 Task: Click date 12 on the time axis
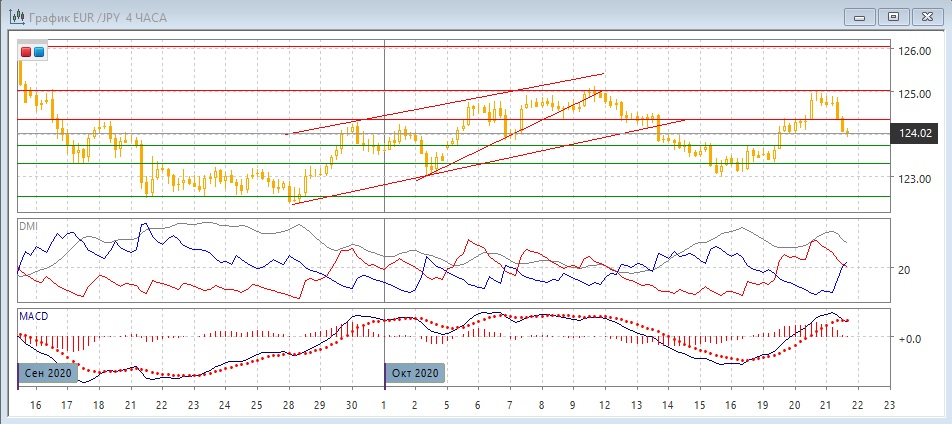click(x=604, y=407)
